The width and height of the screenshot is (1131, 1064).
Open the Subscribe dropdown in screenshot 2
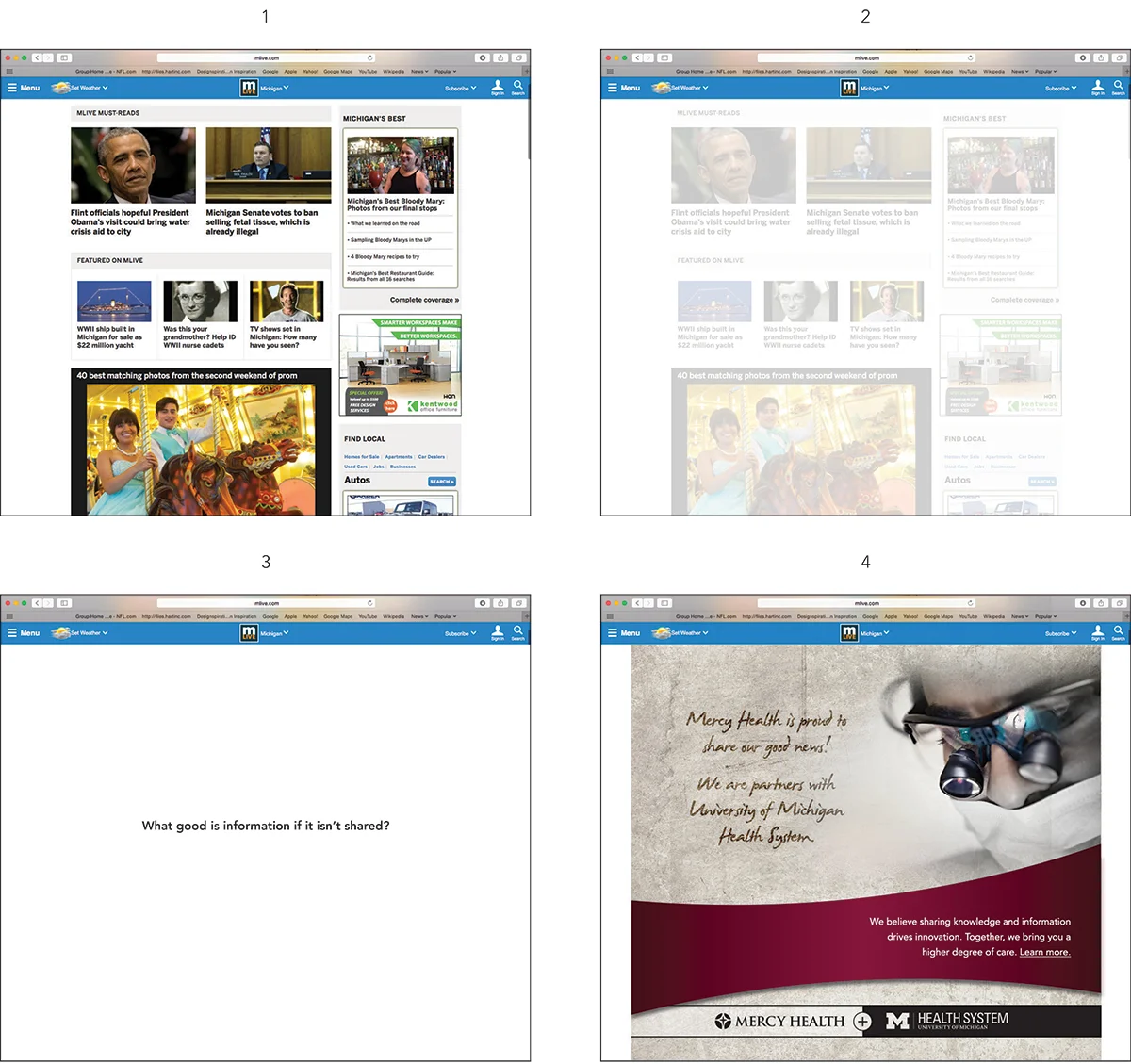pyautogui.click(x=1061, y=89)
